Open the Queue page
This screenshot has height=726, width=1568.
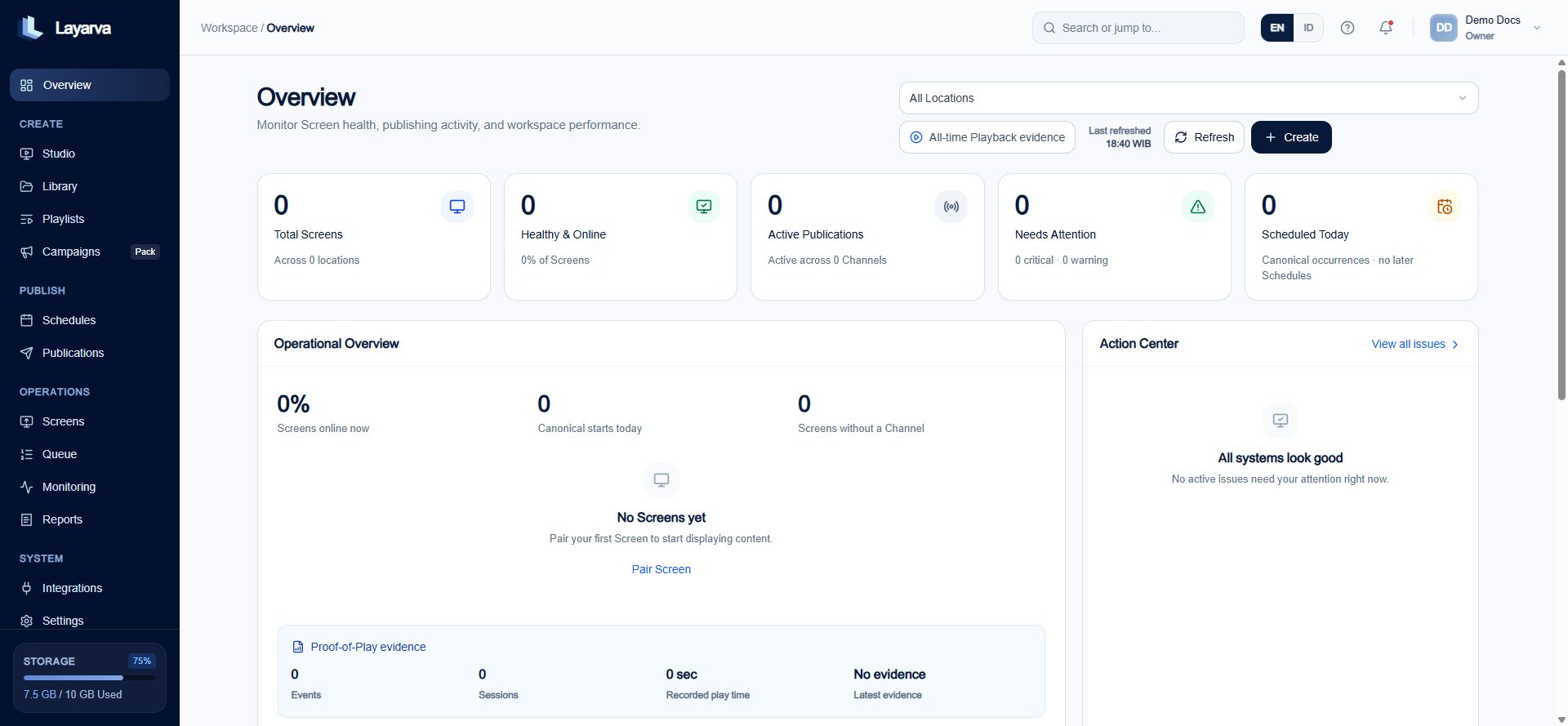[90, 454]
